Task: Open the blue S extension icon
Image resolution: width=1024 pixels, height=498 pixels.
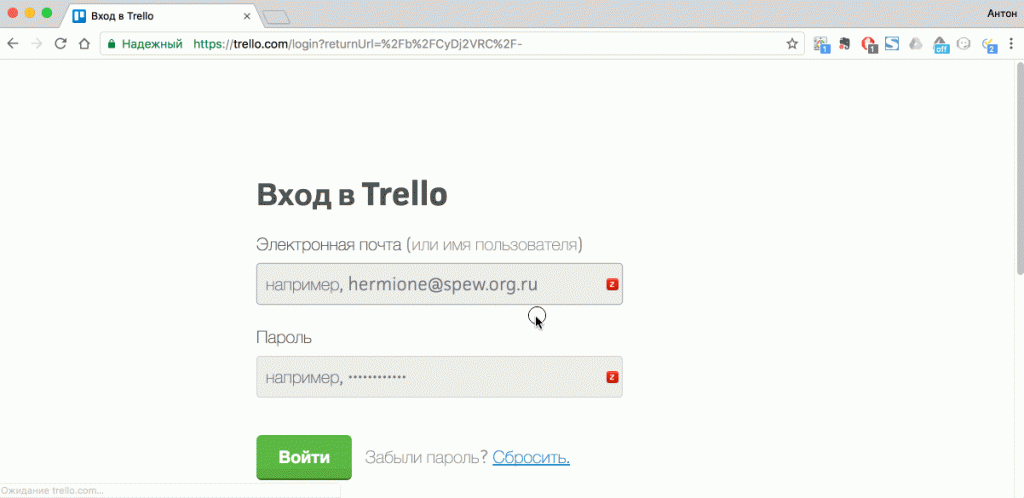Action: click(x=892, y=44)
